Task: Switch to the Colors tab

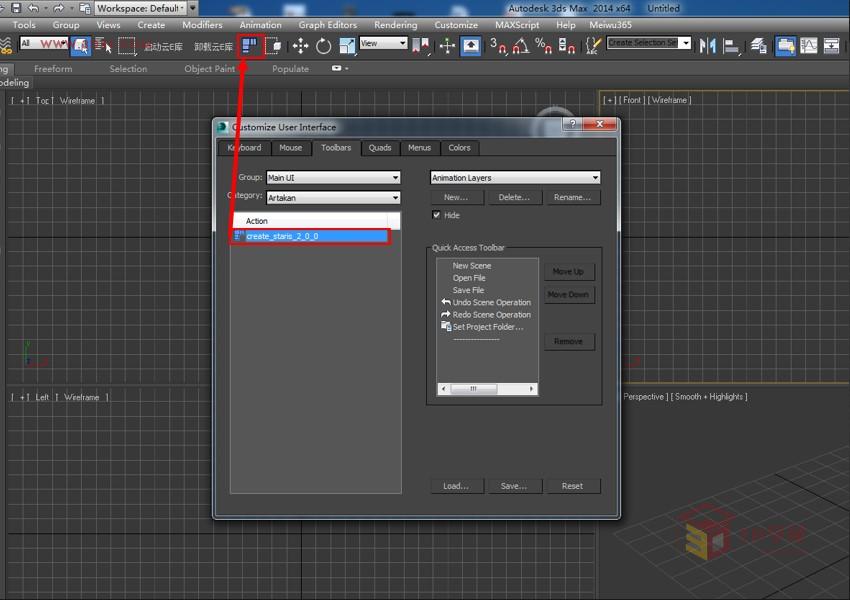Action: click(460, 148)
